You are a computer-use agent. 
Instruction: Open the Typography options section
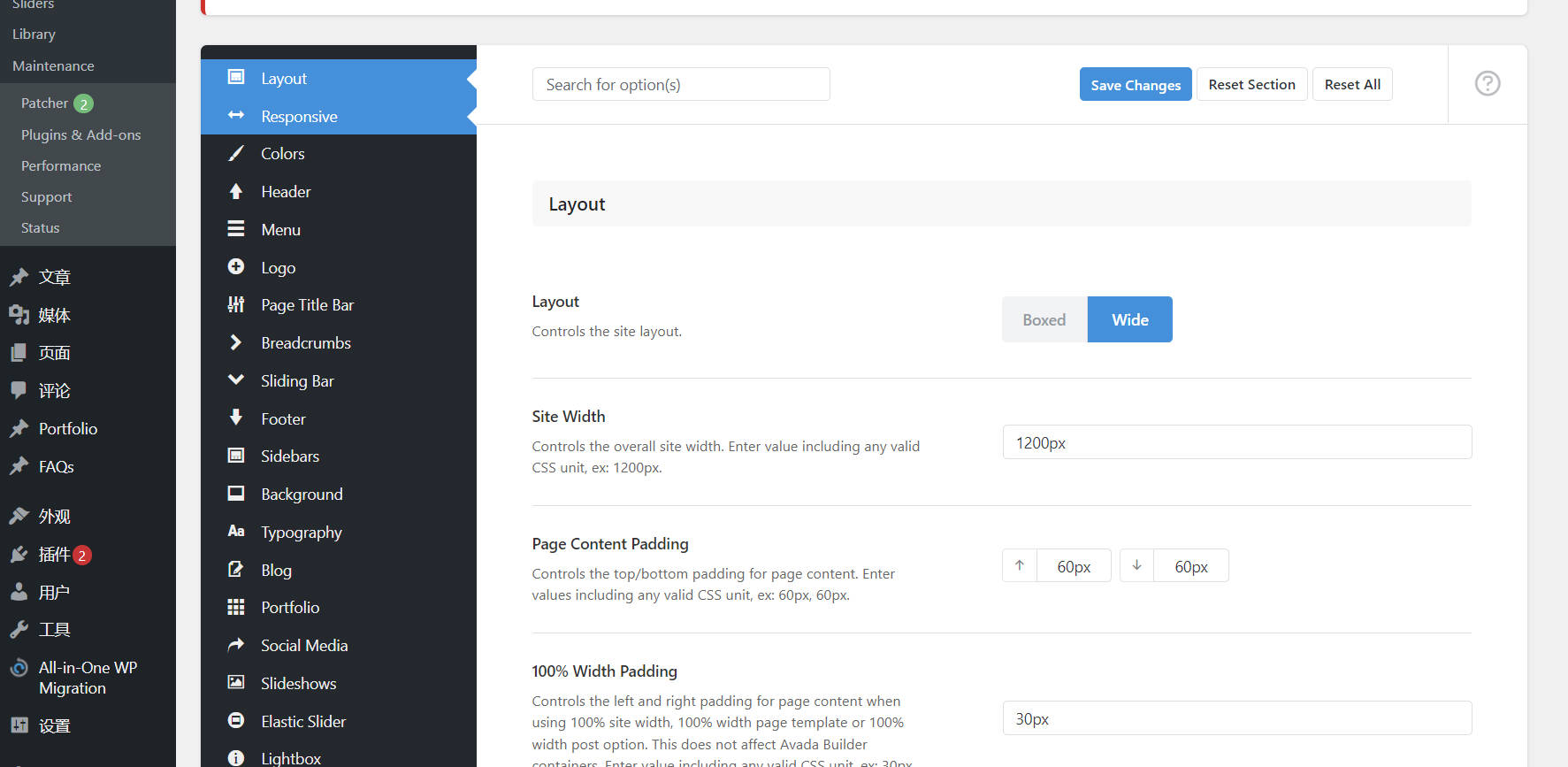[339, 532]
